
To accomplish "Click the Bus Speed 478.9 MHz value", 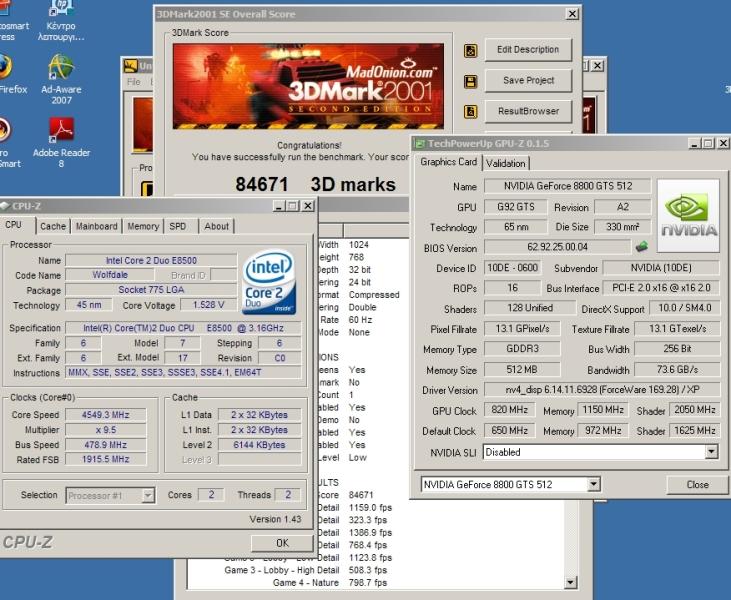I will 106,445.
